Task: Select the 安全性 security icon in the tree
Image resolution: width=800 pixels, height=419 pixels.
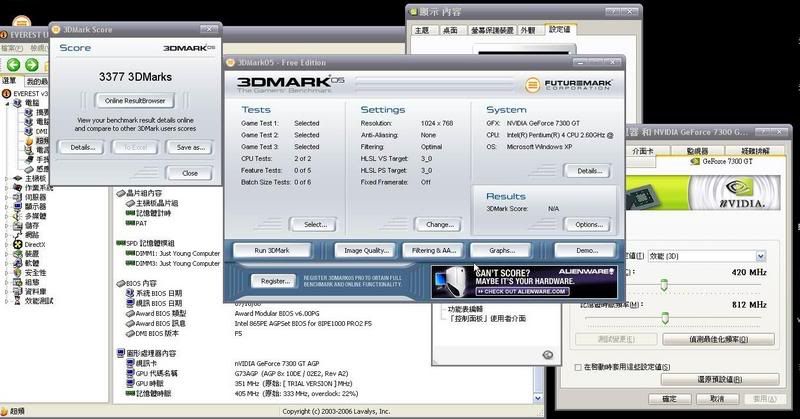Action: point(18,273)
